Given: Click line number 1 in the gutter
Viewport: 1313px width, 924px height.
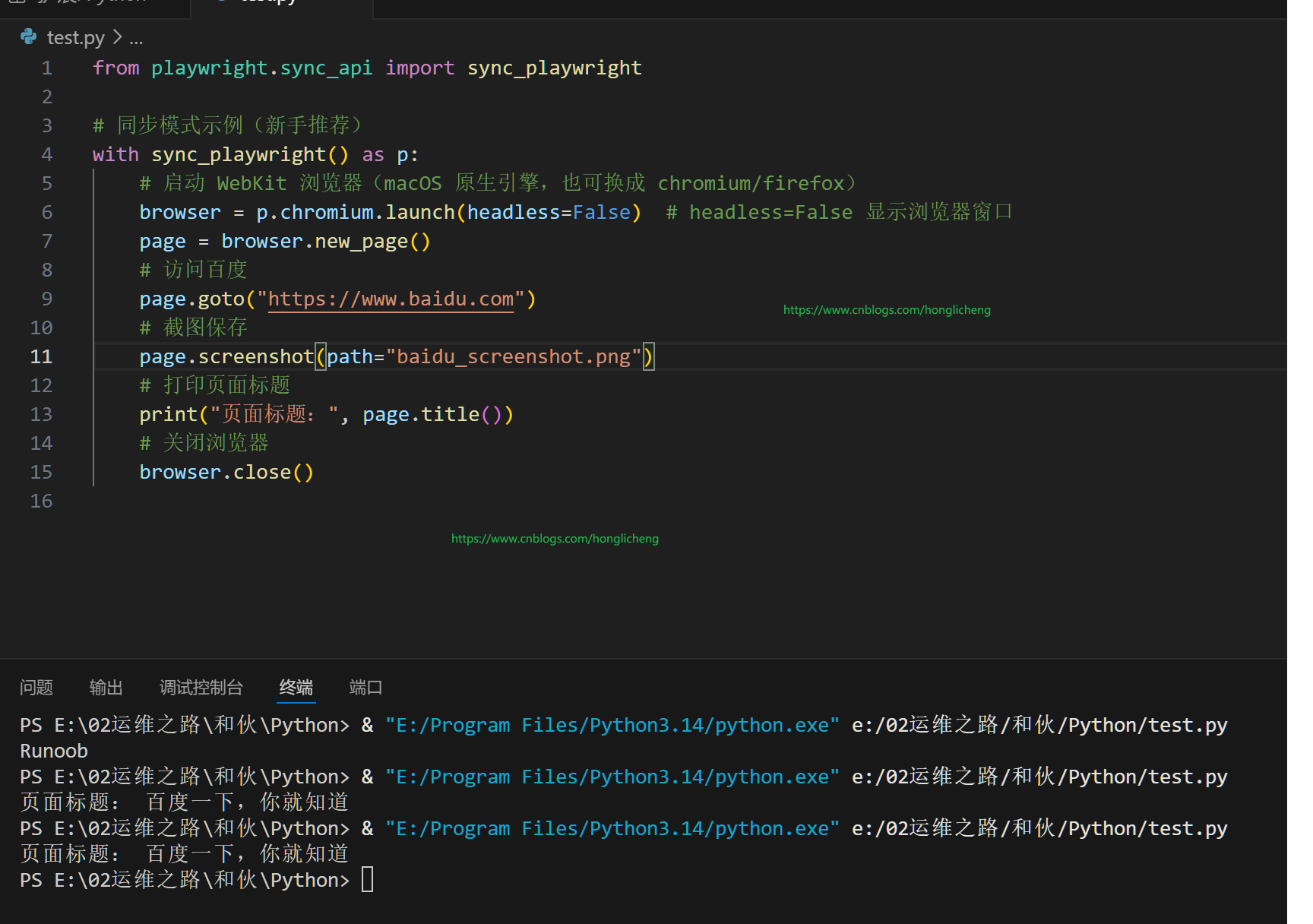Looking at the screenshot, I should click(x=47, y=68).
